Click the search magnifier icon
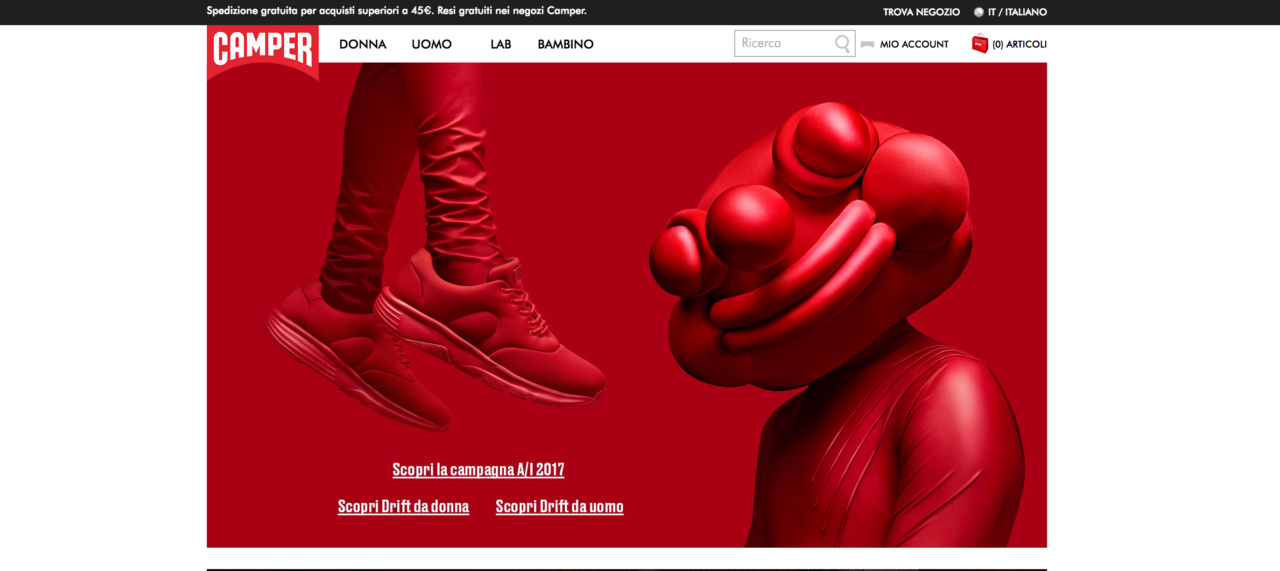The image size is (1280, 571). point(843,44)
